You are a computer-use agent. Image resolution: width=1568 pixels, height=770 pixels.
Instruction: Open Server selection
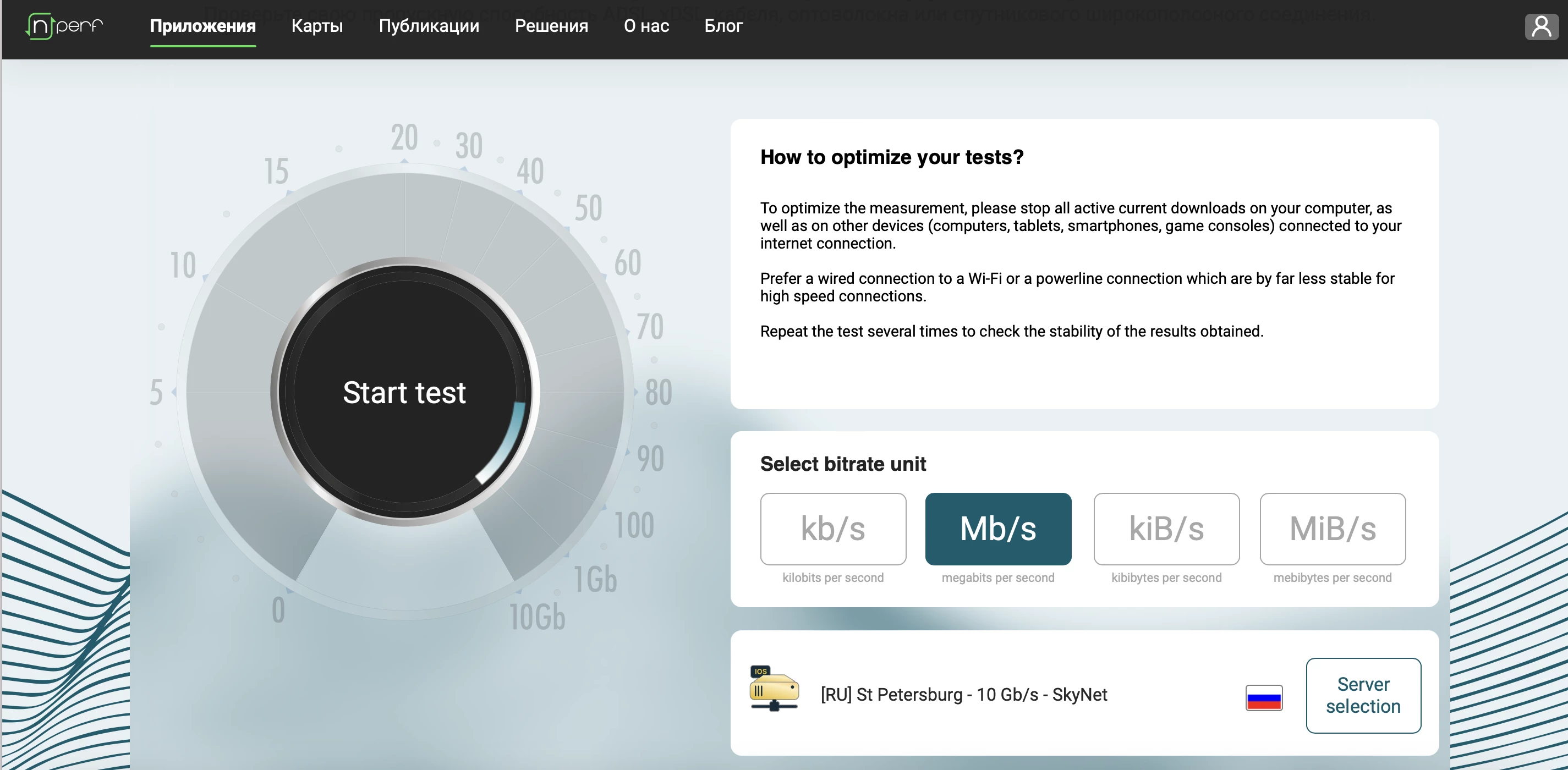1363,695
